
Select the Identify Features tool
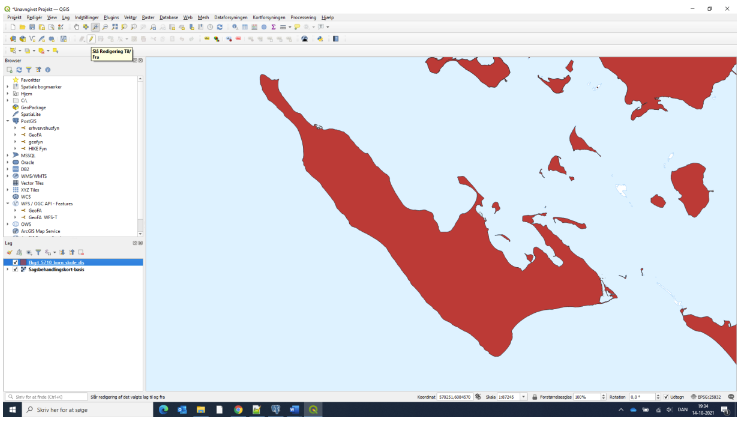[x=235, y=27]
